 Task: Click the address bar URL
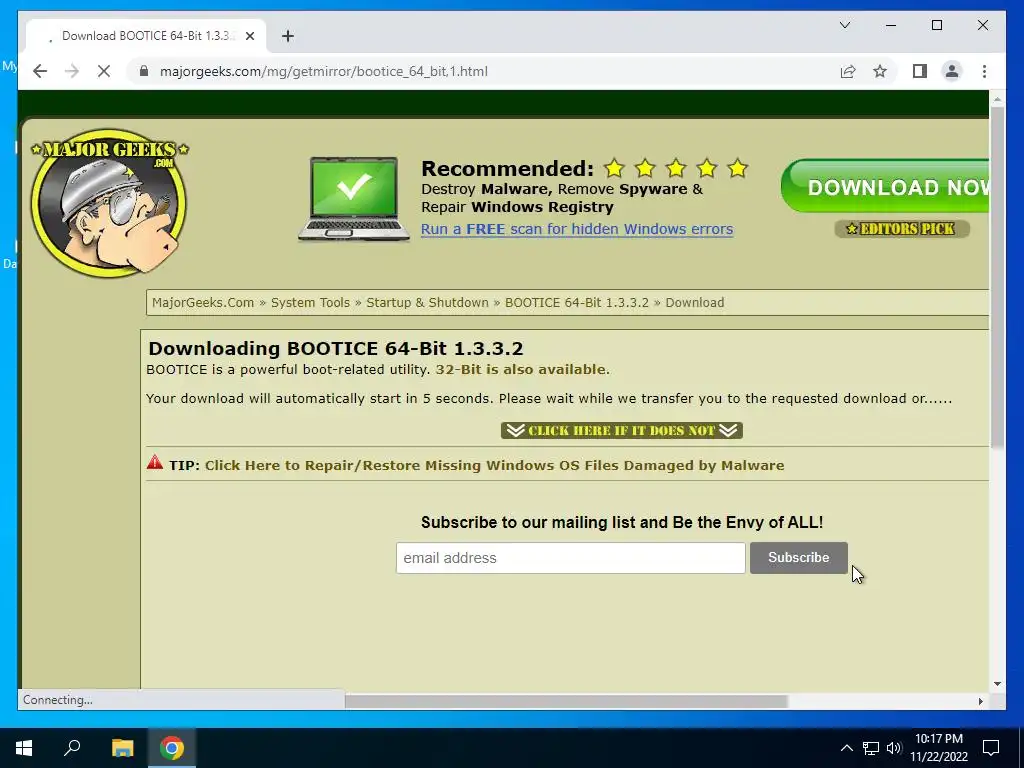point(324,71)
